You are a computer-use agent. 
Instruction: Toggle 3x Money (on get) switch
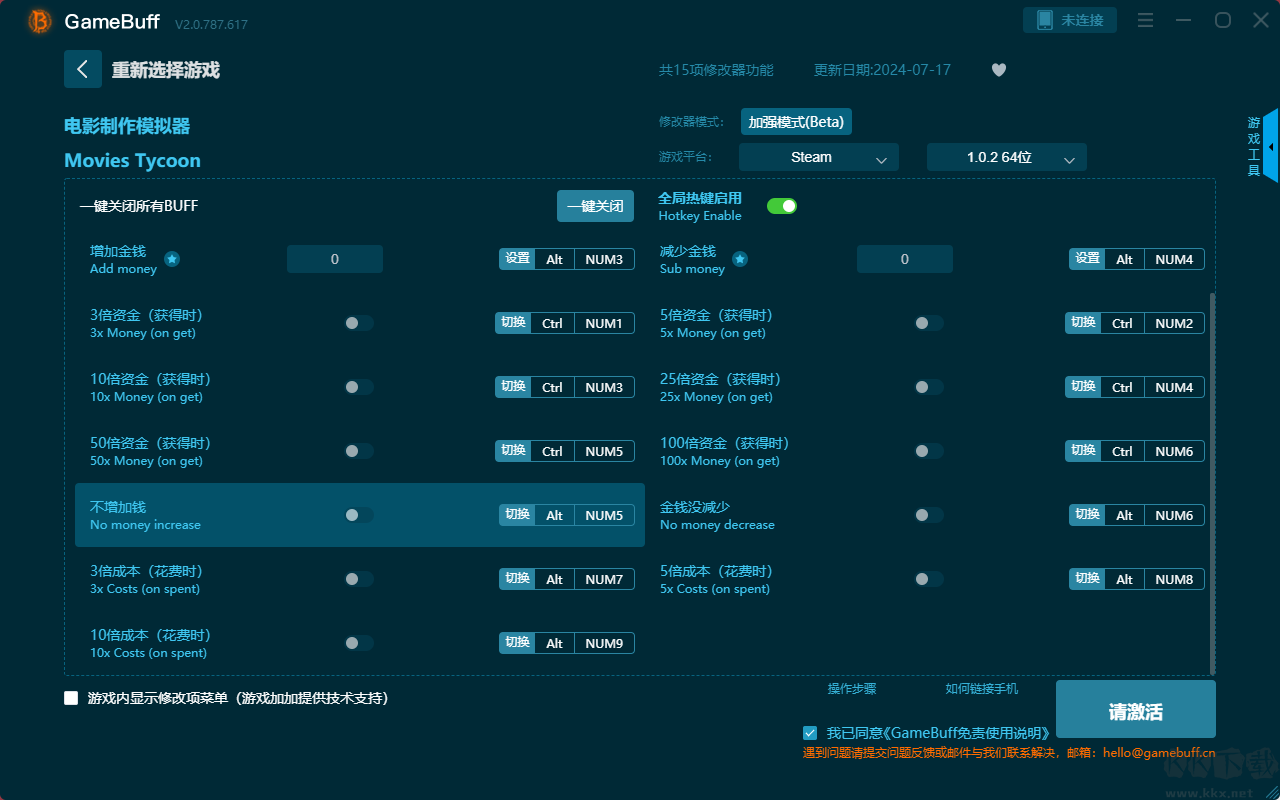pyautogui.click(x=358, y=323)
